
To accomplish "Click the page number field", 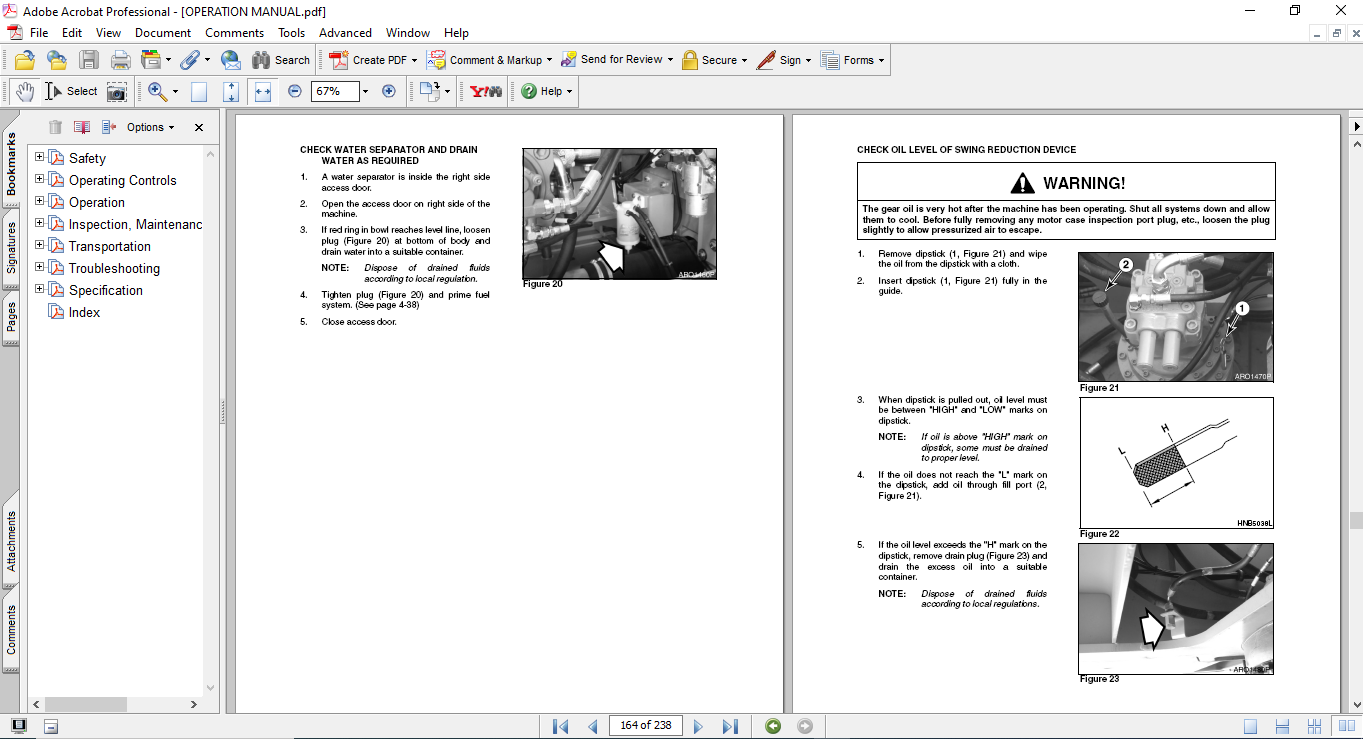I will tap(645, 725).
